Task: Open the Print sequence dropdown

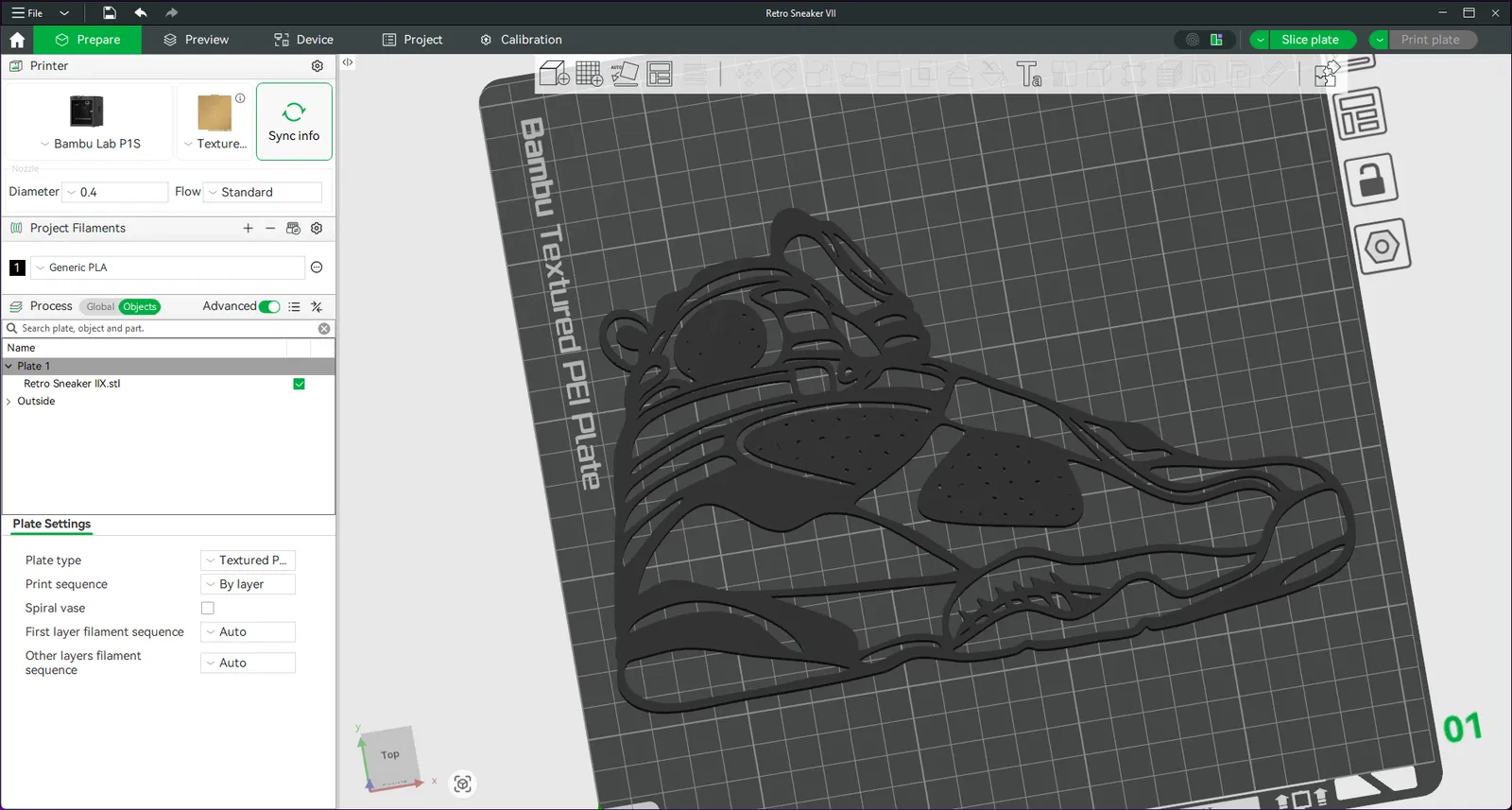Action: click(x=249, y=585)
